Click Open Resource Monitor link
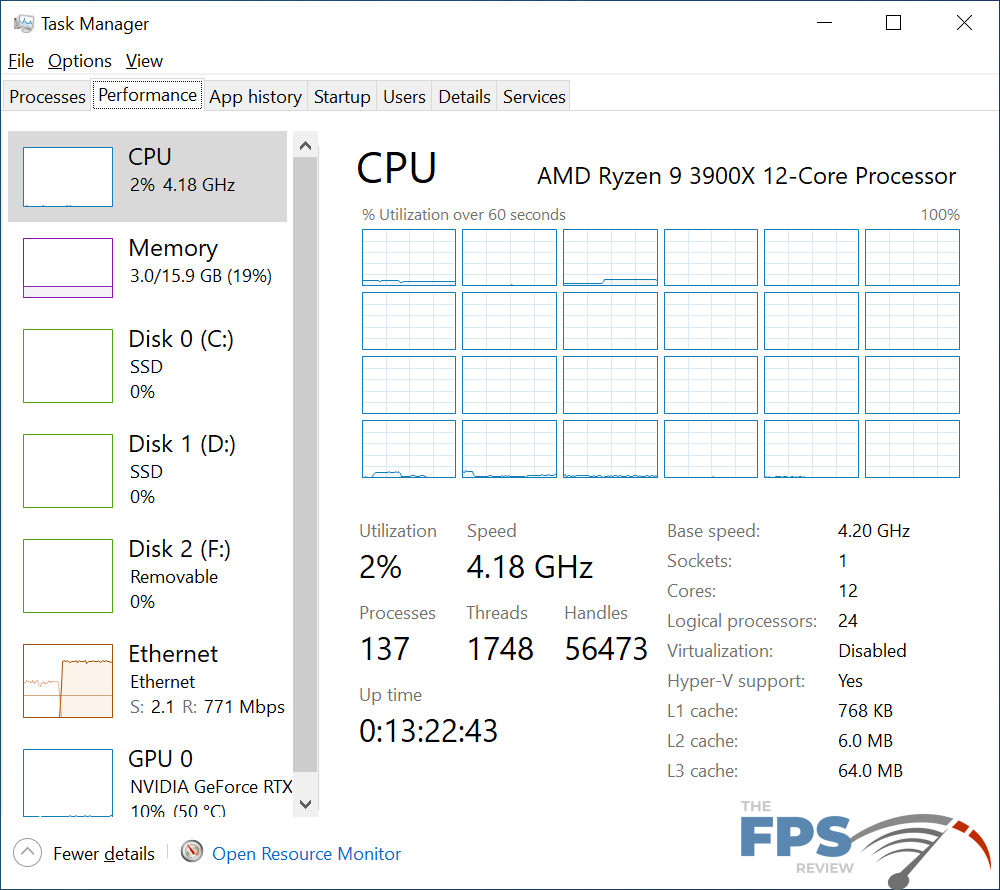Image resolution: width=1000 pixels, height=890 pixels. (x=306, y=854)
